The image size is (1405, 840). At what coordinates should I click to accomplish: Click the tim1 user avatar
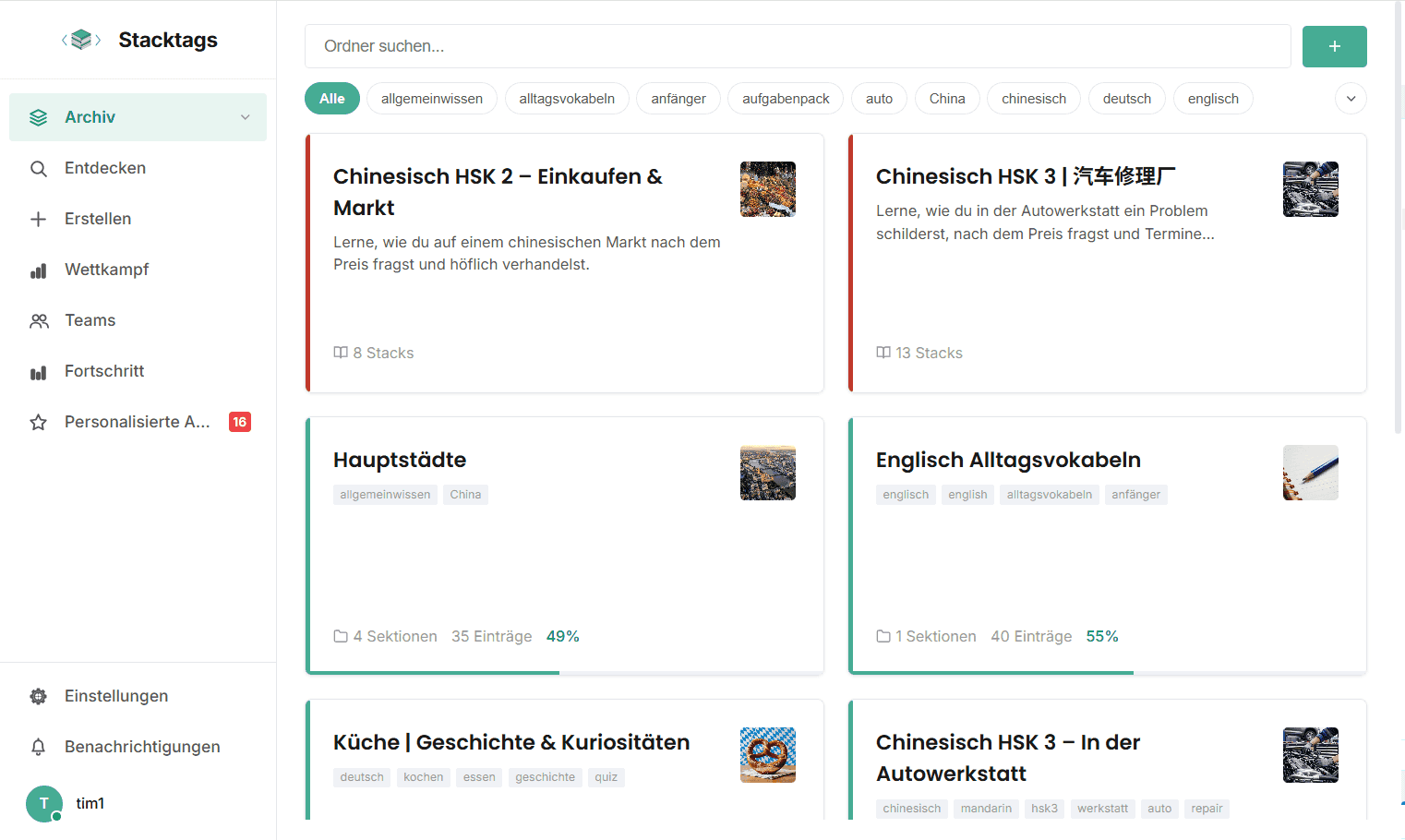click(x=44, y=803)
